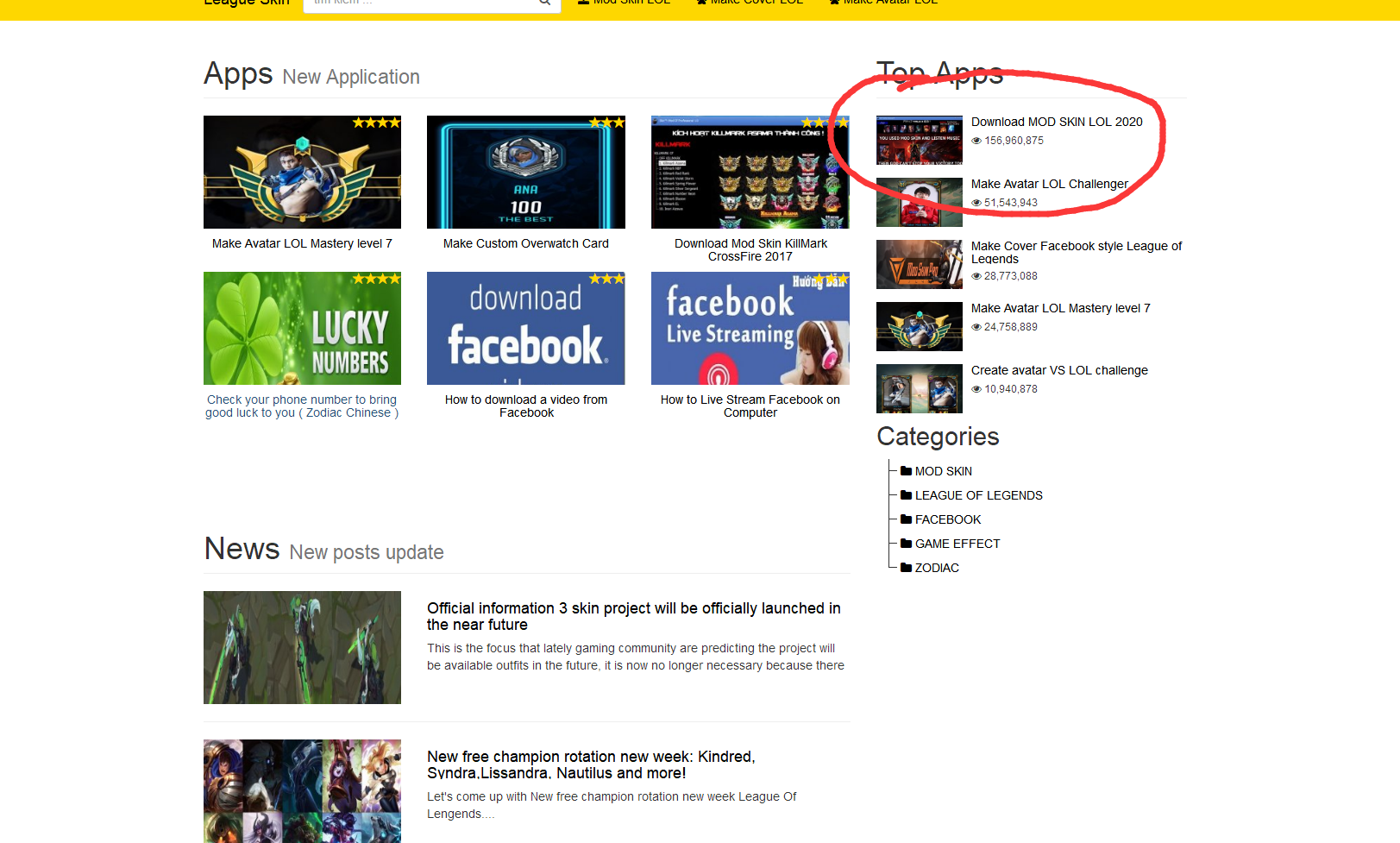
Task: Click the Download MOD SKIN LOL 2020 title
Action: [1057, 122]
